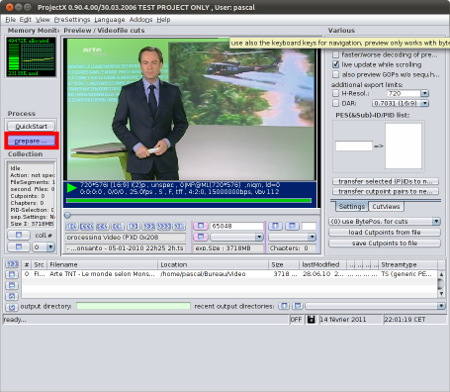450x392 pixels.
Task: Open the Edit menu
Action: [x=25, y=20]
